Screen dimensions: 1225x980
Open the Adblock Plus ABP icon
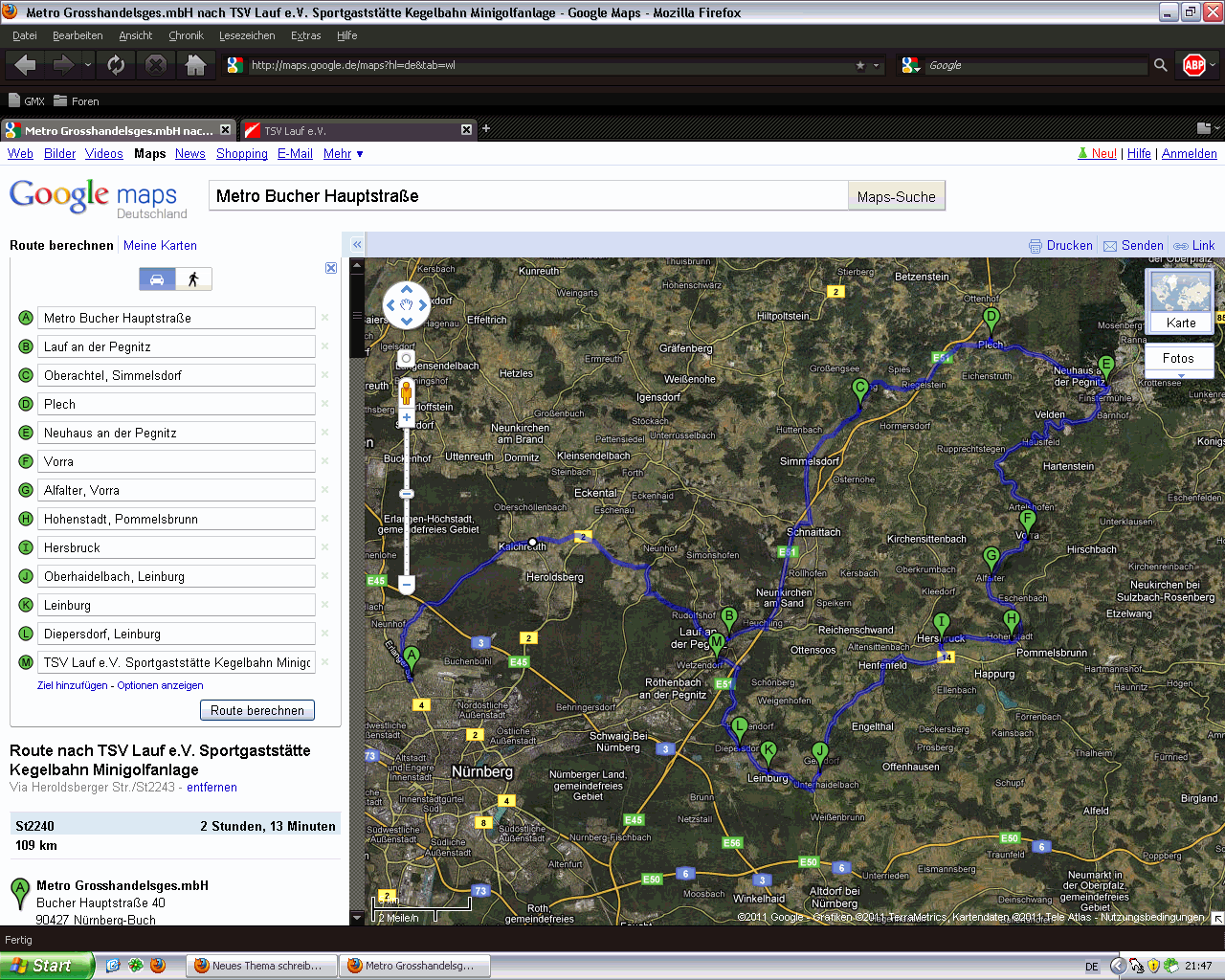[1193, 65]
